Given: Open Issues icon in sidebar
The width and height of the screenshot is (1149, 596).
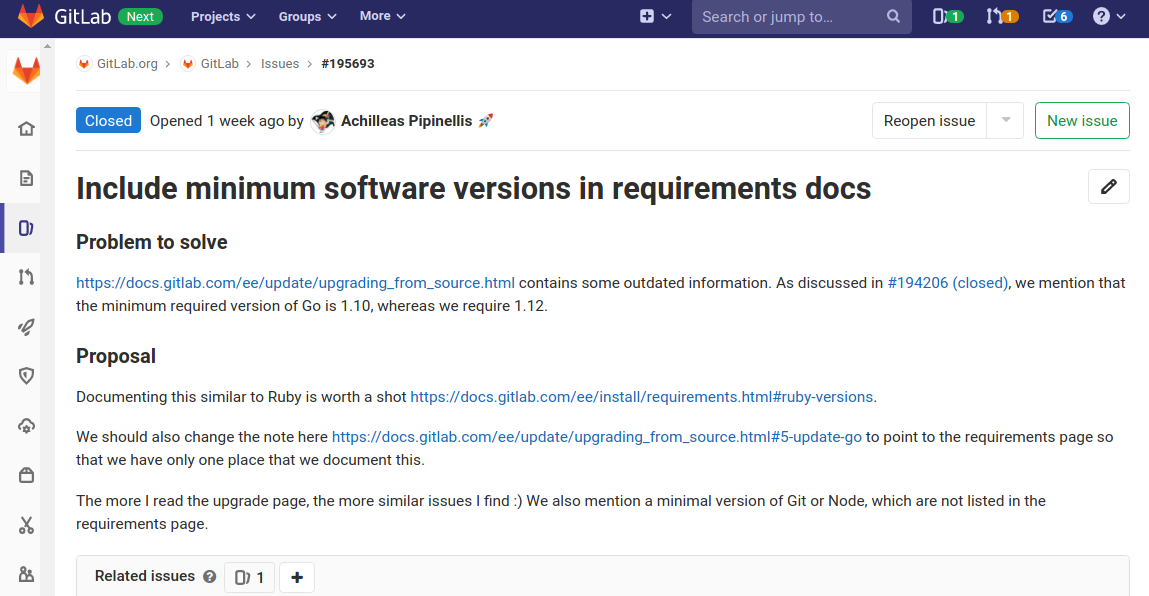Looking at the screenshot, I should 26,228.
